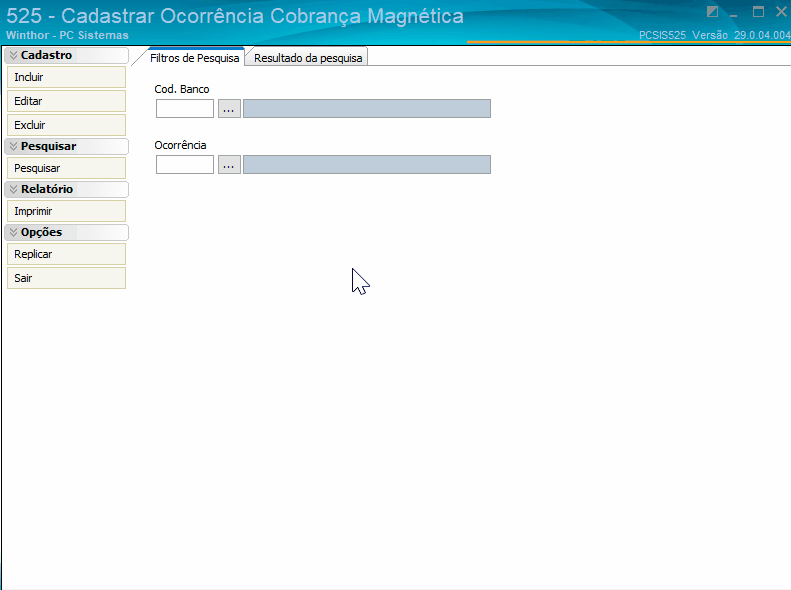This screenshot has height=590, width=791.
Task: Click the Cod. Banco description field
Action: [367, 108]
